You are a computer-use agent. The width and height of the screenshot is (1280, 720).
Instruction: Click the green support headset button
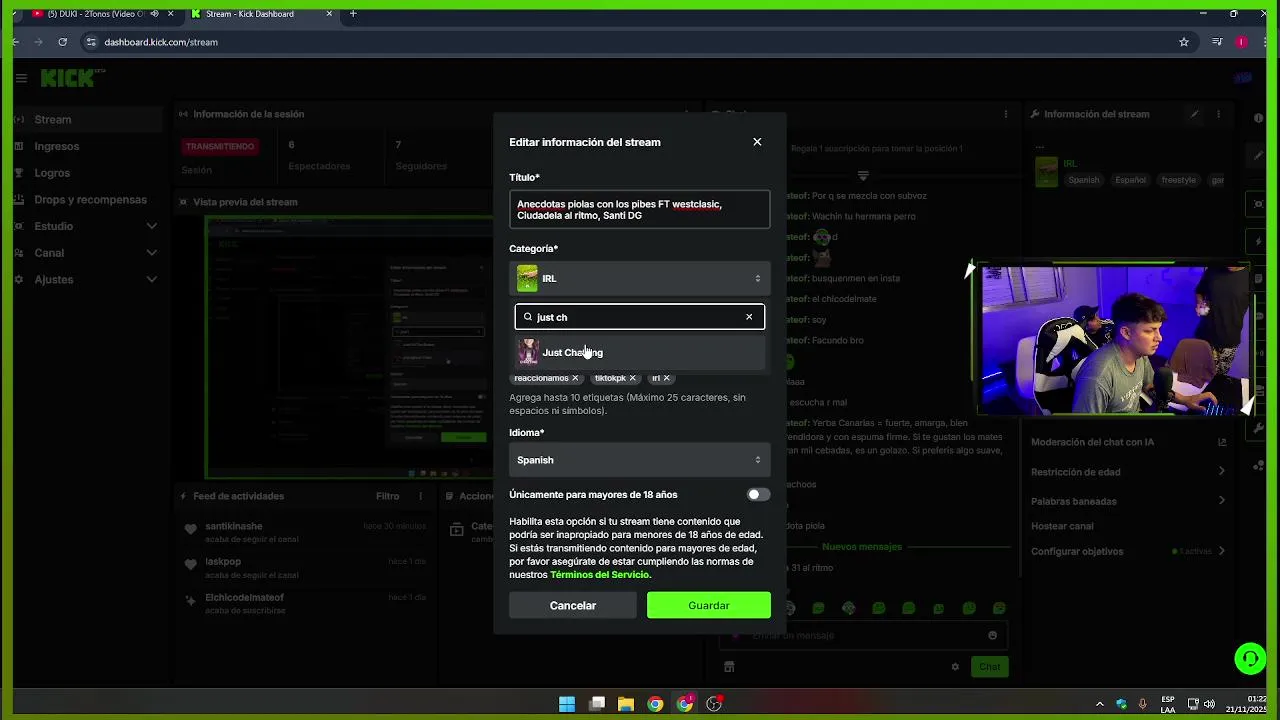point(1249,658)
